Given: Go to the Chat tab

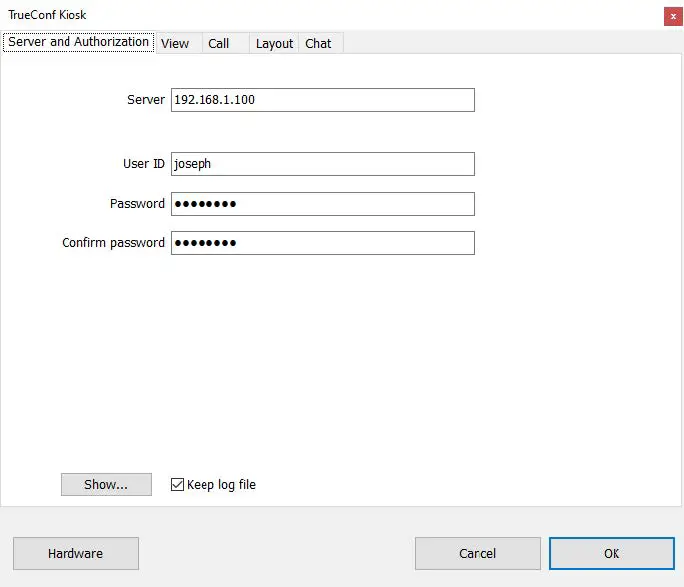Looking at the screenshot, I should click(x=321, y=43).
